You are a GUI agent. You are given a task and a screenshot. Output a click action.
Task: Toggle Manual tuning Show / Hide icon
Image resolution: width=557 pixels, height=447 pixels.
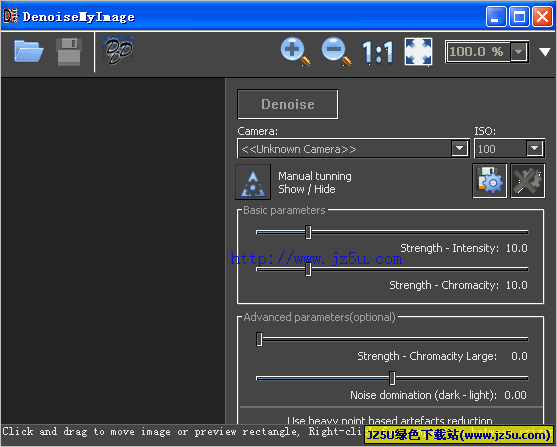(x=253, y=182)
